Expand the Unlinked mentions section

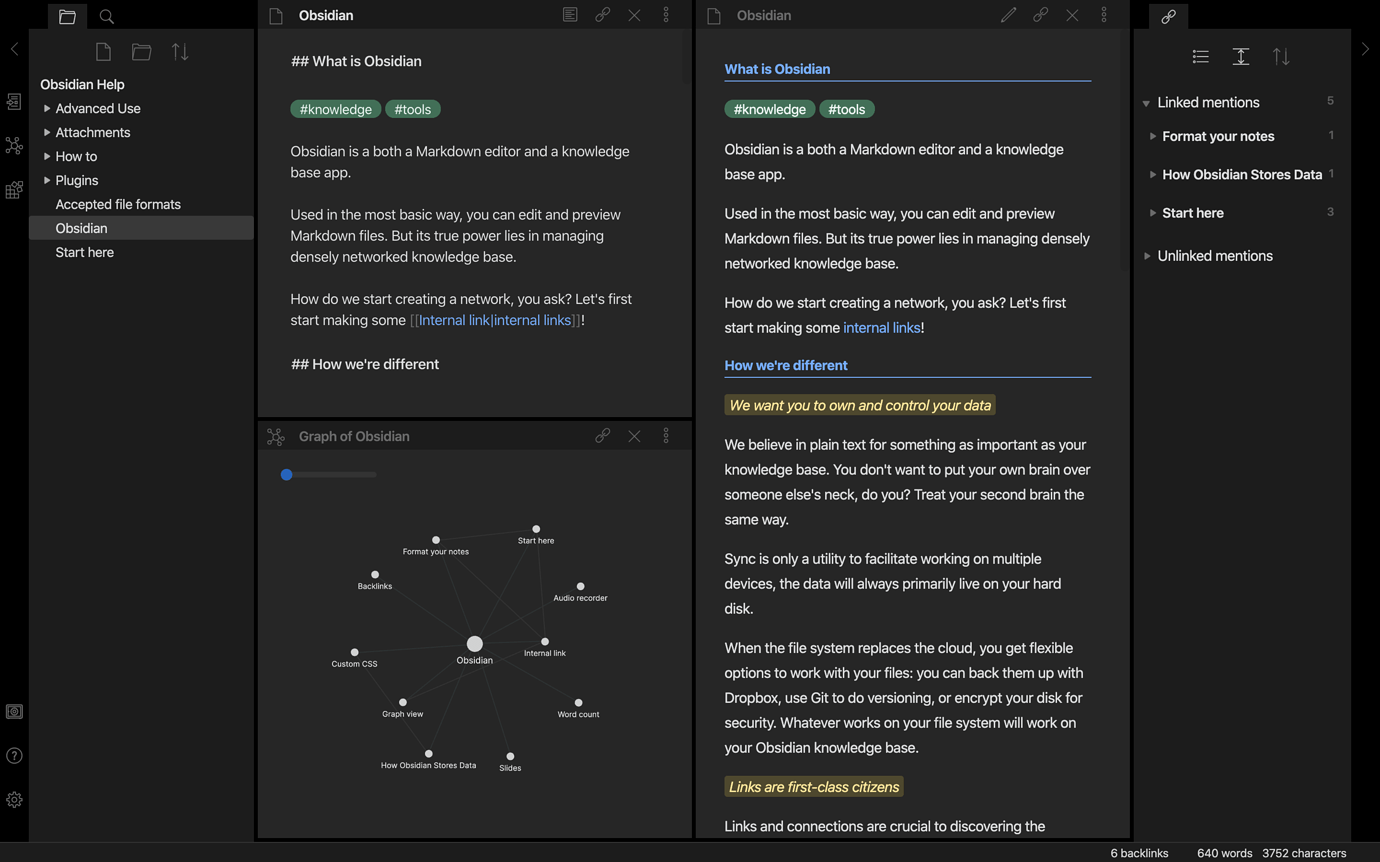click(x=1147, y=256)
